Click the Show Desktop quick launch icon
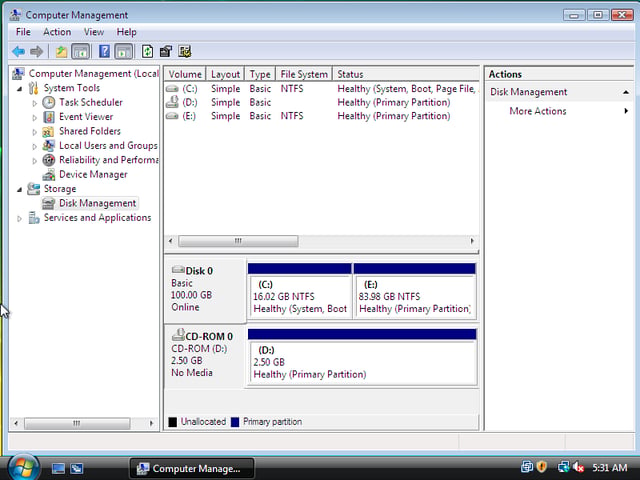640x480 pixels. click(x=58, y=469)
